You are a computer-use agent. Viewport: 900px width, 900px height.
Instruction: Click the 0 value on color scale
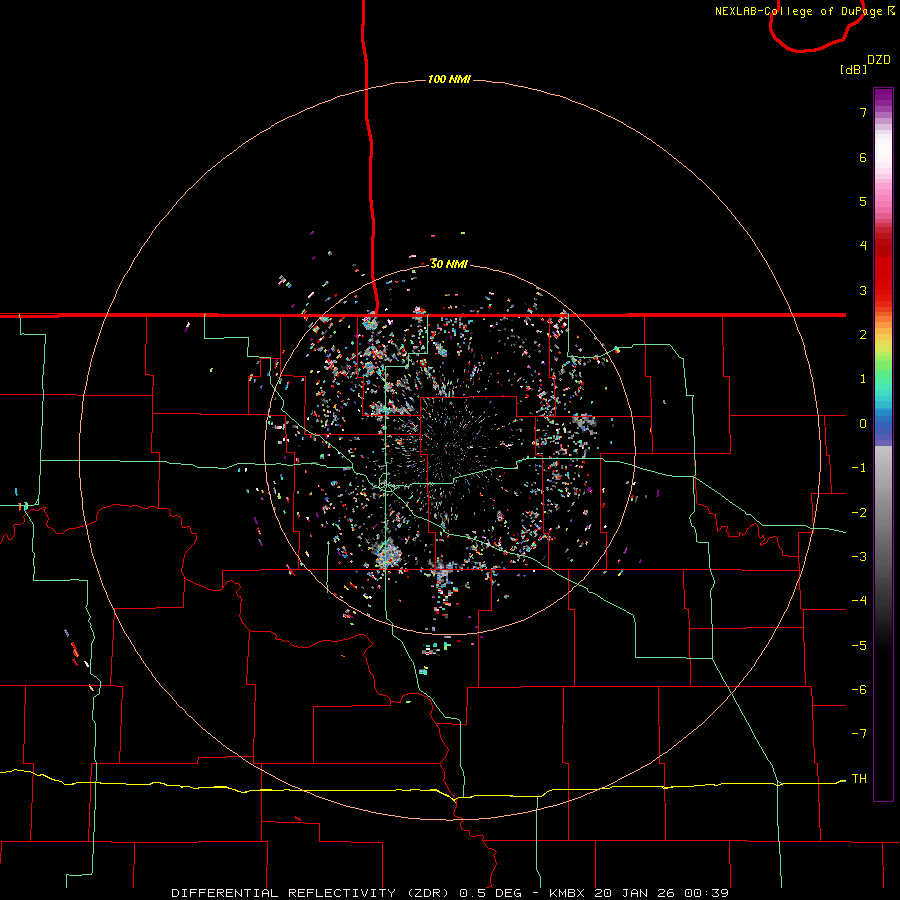[863, 424]
